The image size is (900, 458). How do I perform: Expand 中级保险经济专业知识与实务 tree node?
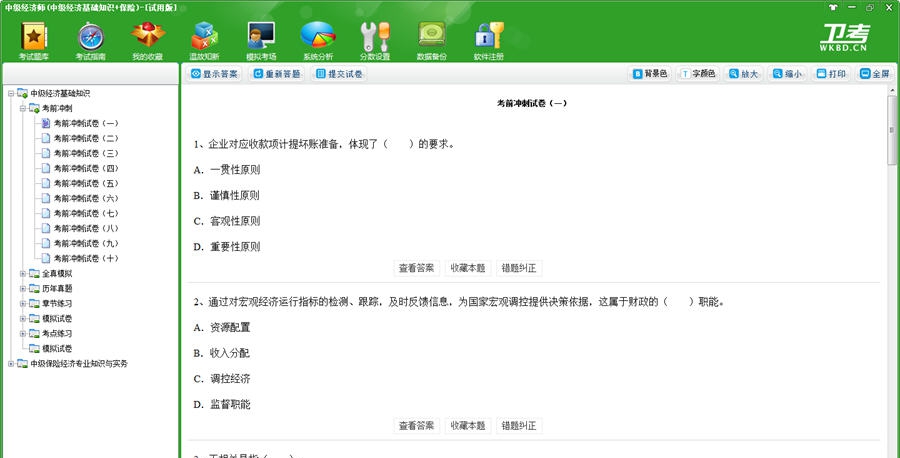point(11,363)
